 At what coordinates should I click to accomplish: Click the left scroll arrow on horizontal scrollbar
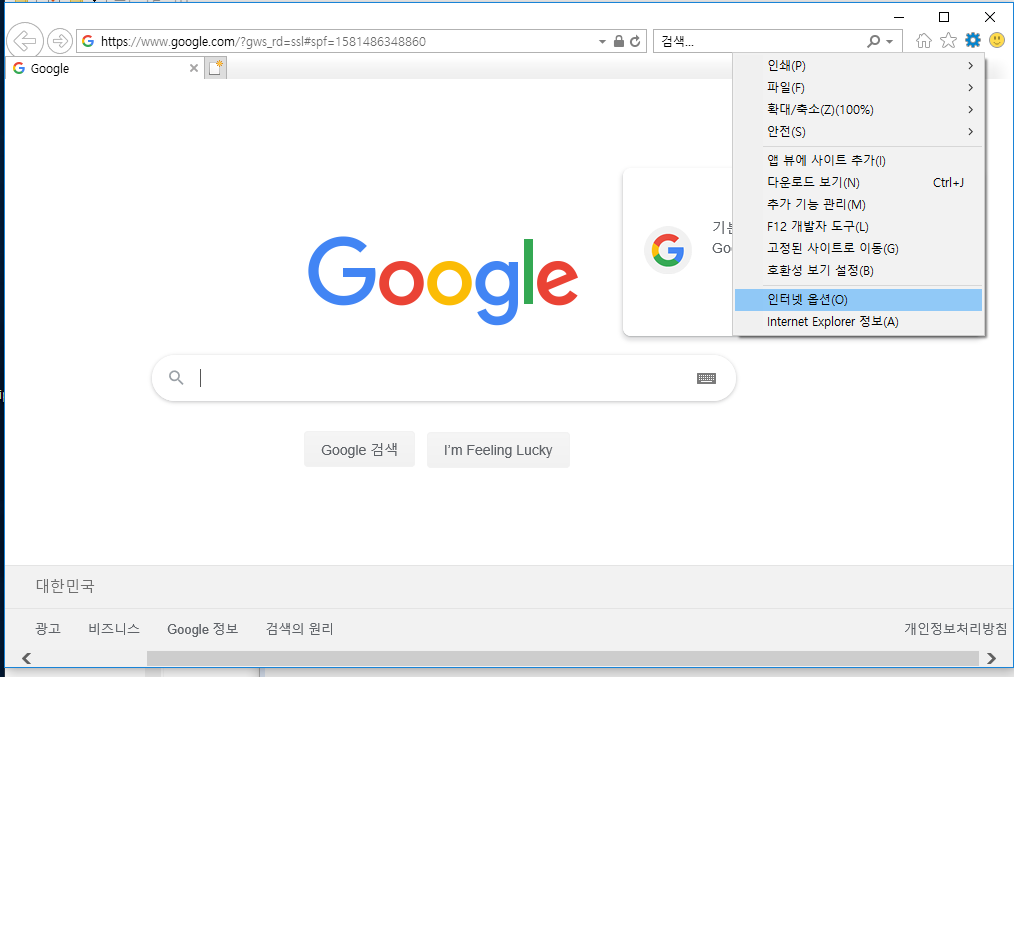click(x=27, y=658)
